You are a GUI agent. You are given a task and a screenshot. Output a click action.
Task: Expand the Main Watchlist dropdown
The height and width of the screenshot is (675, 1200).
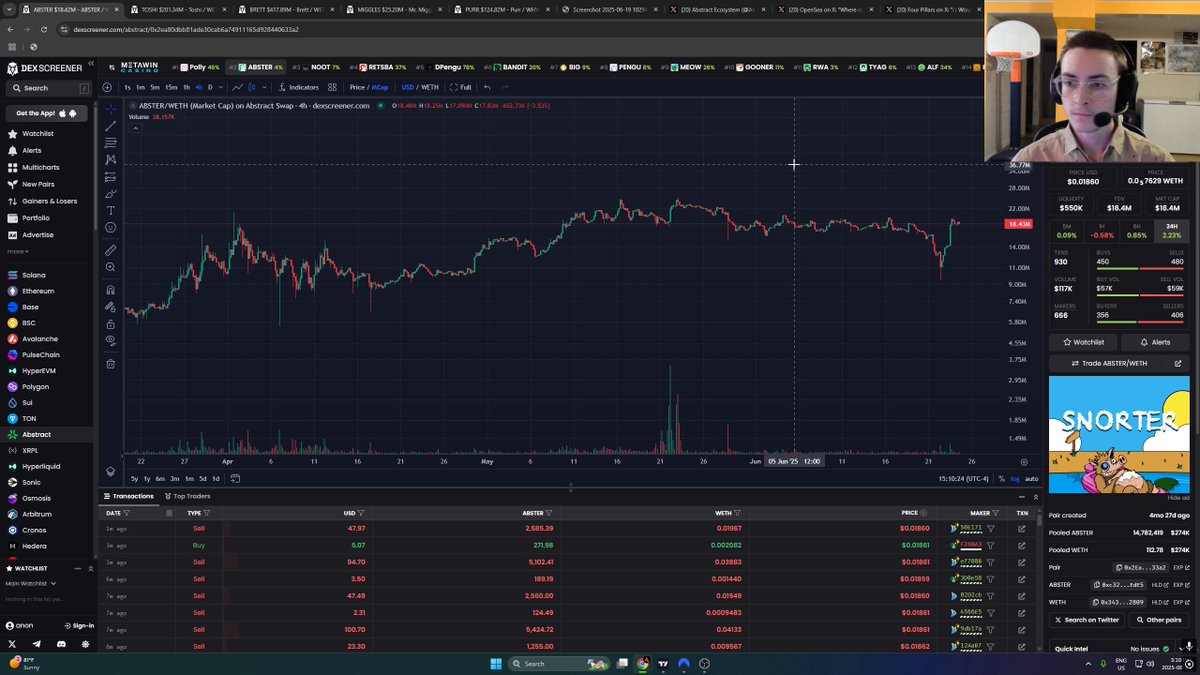(x=29, y=583)
